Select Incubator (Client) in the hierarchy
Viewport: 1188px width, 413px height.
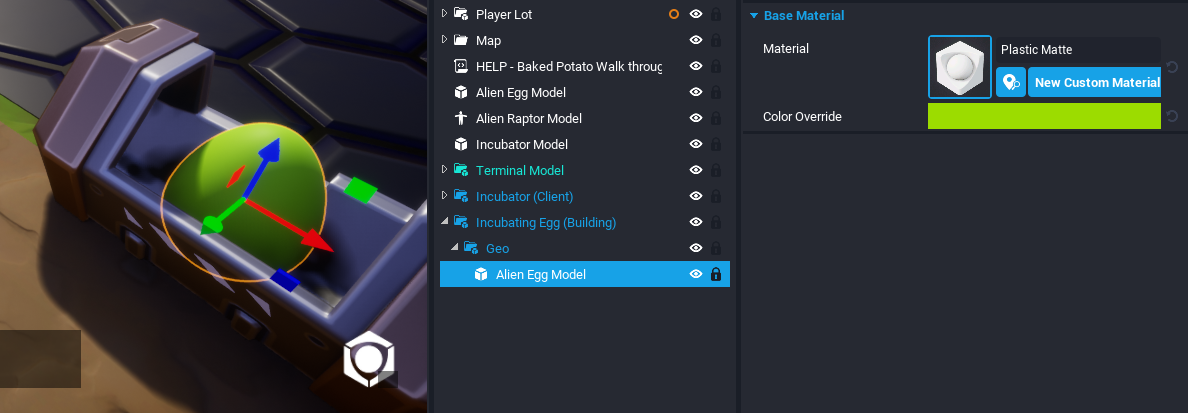click(x=524, y=196)
